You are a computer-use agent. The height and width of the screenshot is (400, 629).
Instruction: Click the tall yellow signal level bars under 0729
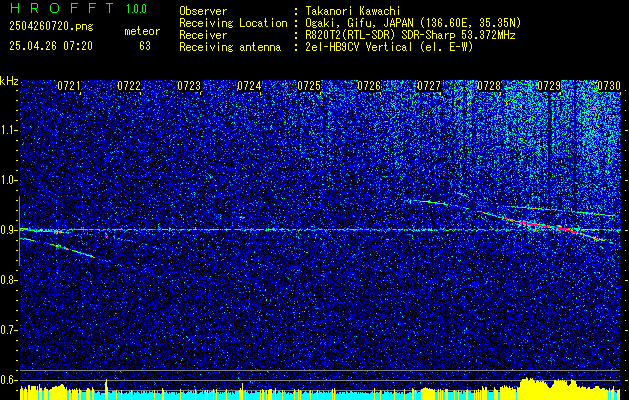point(548,388)
